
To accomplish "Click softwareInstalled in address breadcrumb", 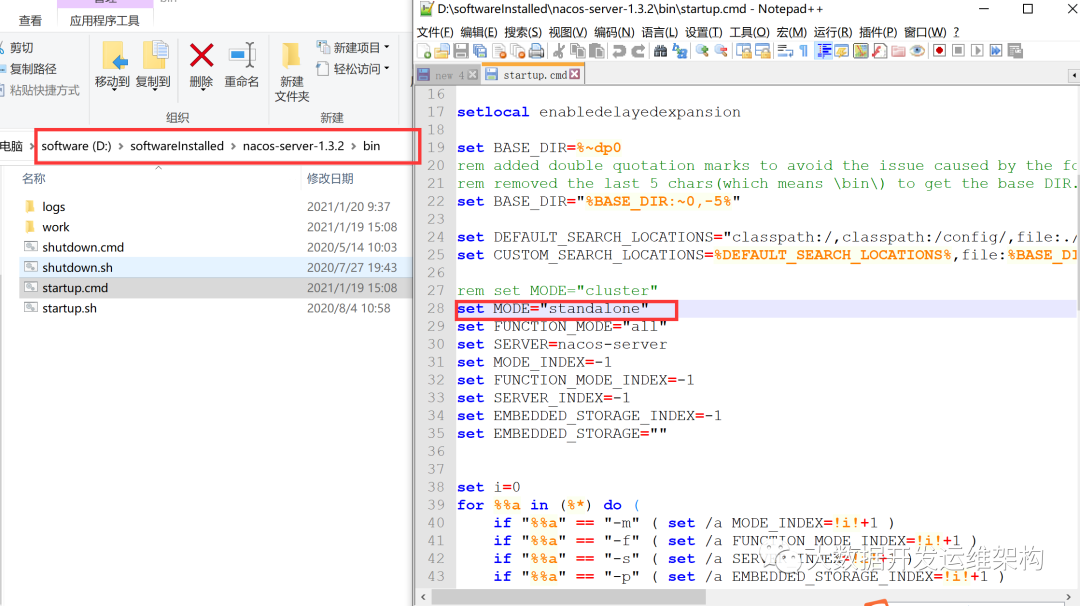I will (x=177, y=146).
